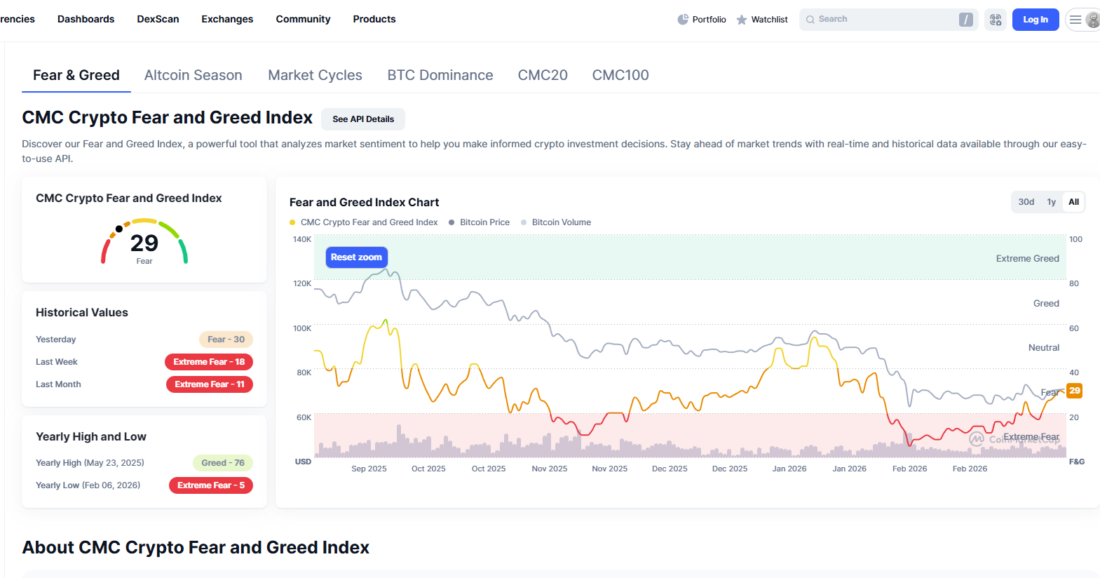Open the Exchanges navigation menu
Screen dimensions: 1100x578
[227, 19]
